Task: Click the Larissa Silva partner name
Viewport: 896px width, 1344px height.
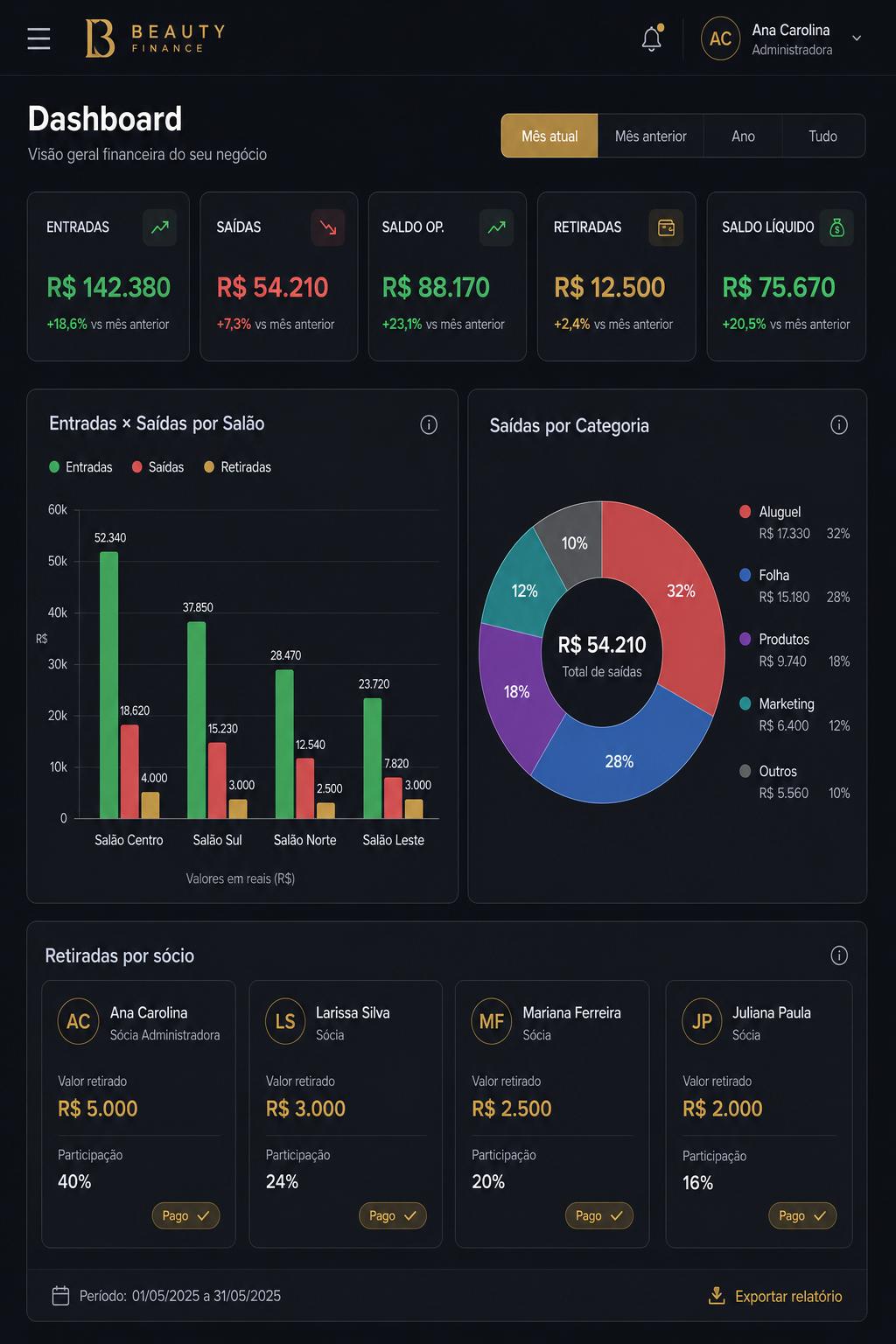Action: click(353, 1012)
